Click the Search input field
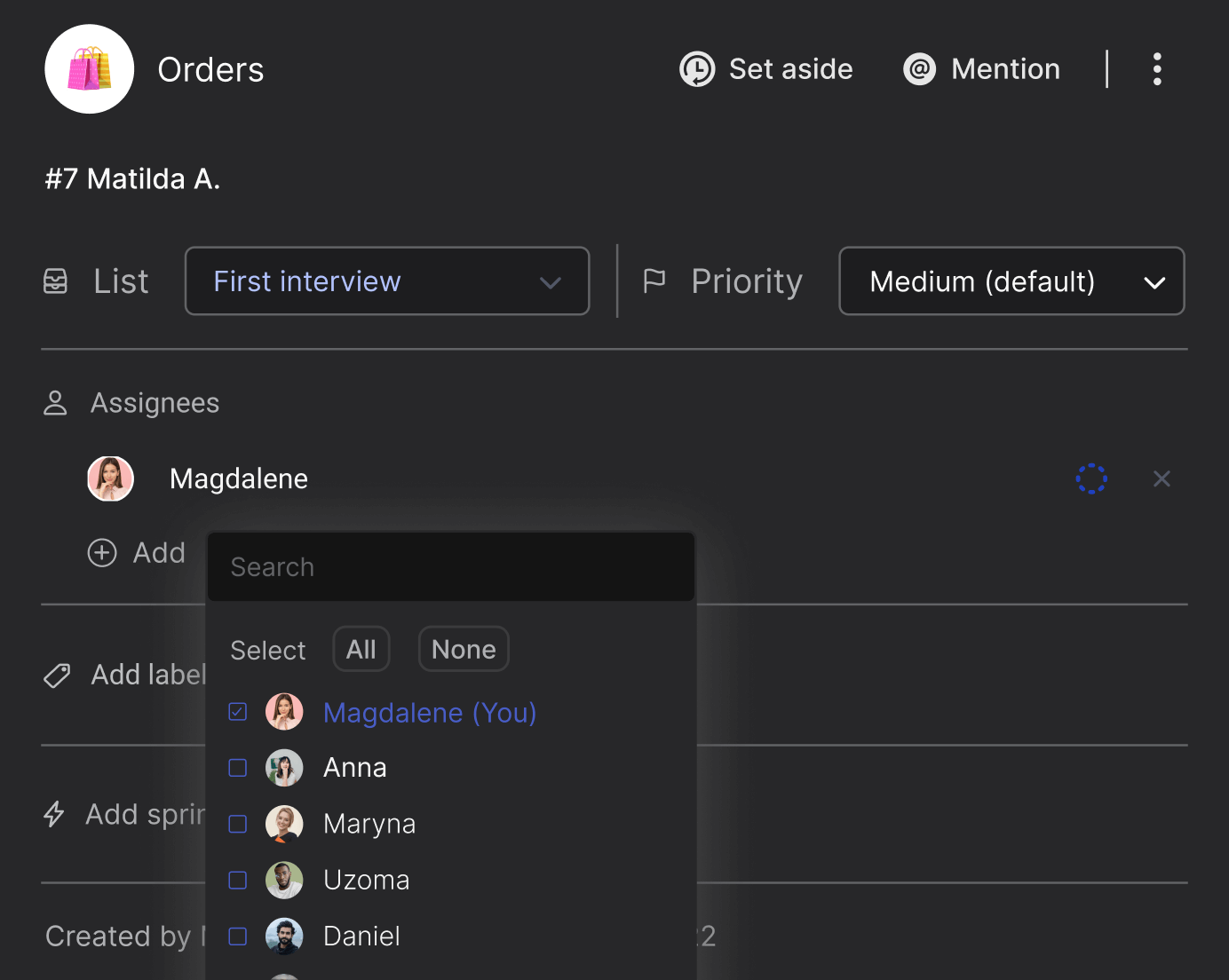 [450, 566]
